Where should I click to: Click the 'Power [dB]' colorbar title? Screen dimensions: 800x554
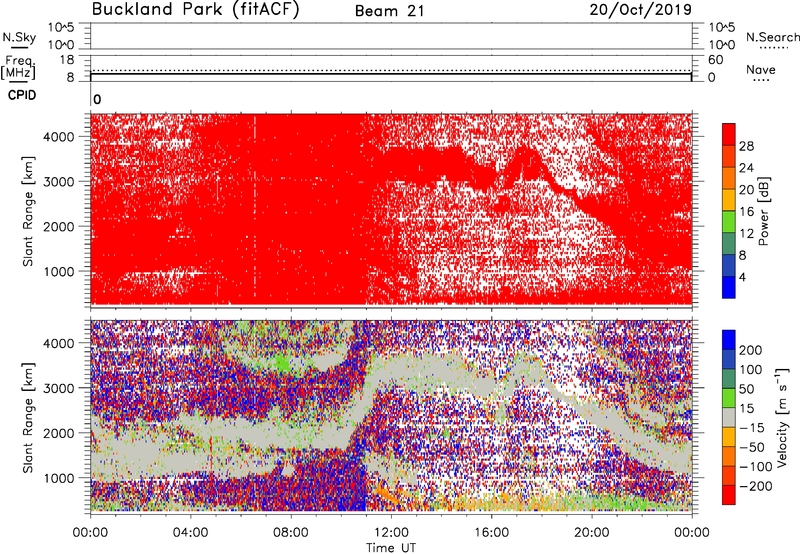[x=763, y=211]
